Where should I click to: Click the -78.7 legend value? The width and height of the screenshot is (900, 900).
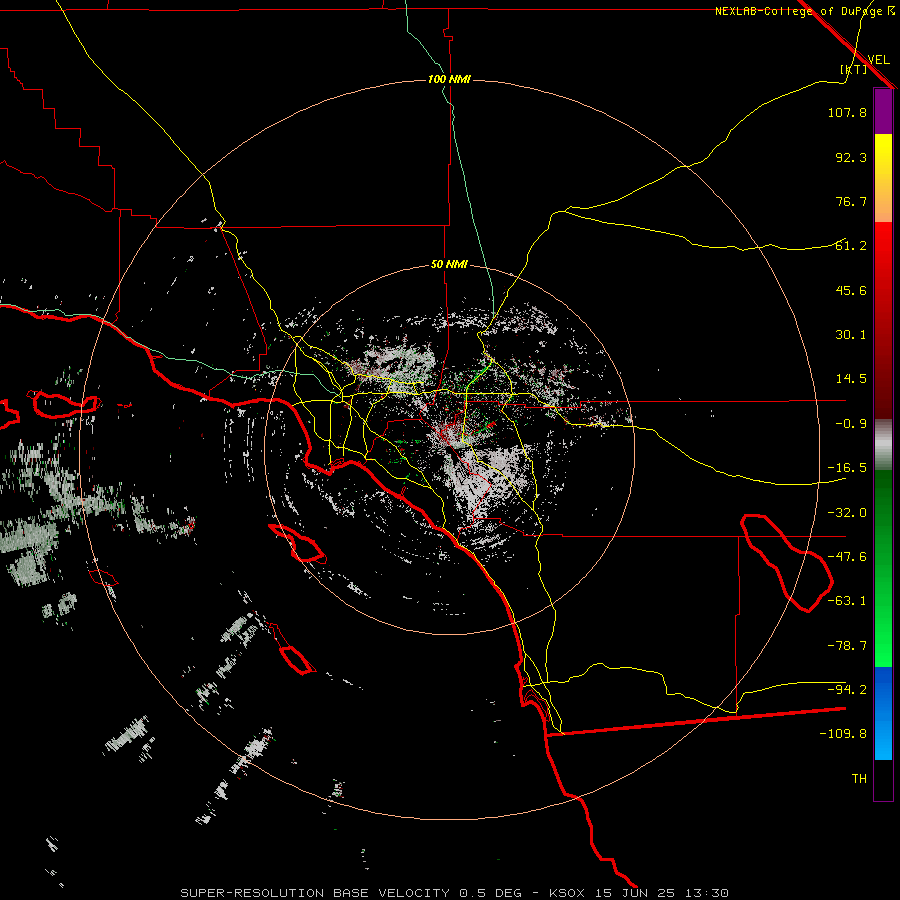[847, 646]
